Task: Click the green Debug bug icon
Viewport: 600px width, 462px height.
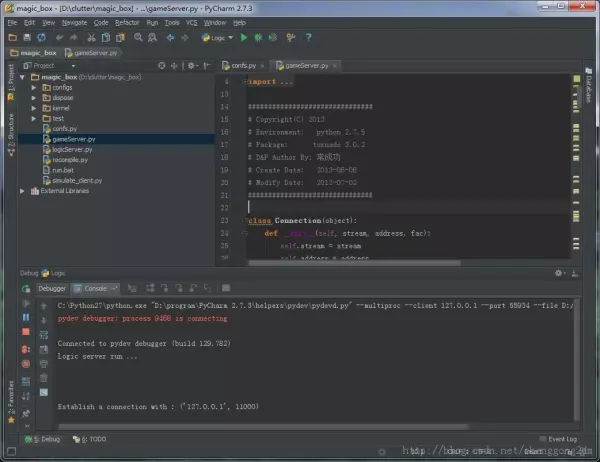Action: coord(258,38)
